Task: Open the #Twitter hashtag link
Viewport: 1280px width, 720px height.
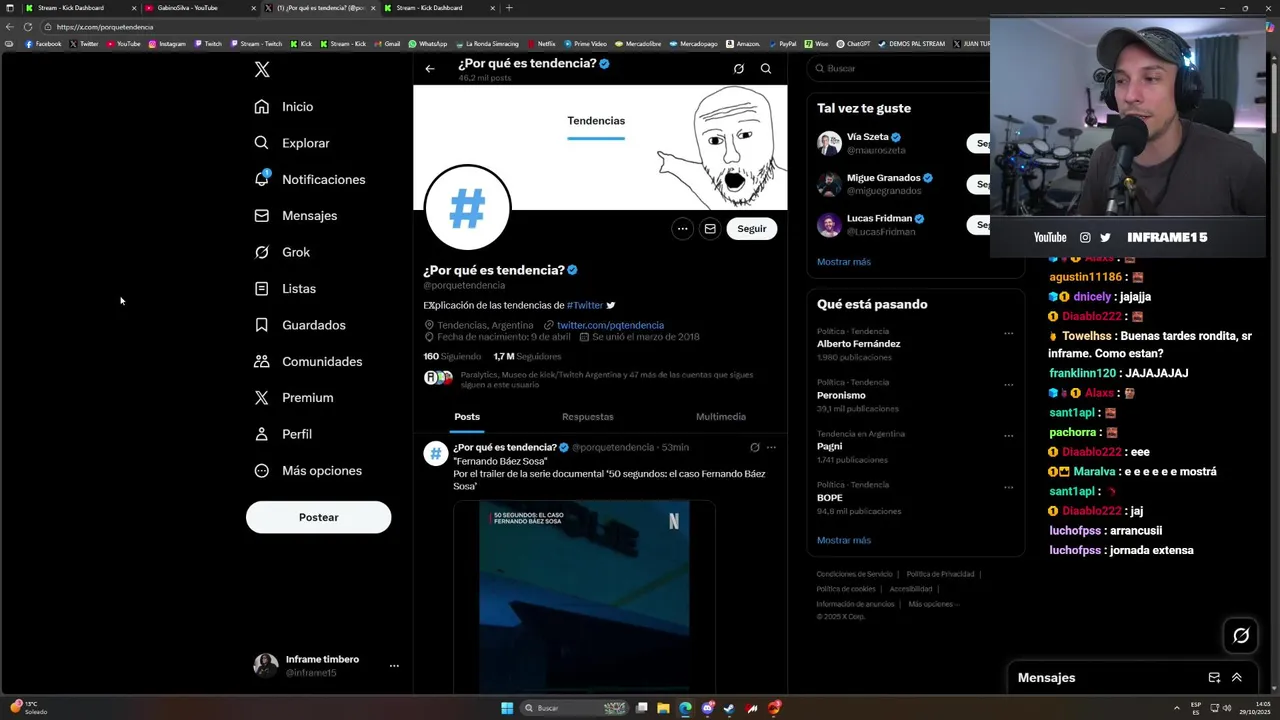Action: pyautogui.click(x=585, y=305)
